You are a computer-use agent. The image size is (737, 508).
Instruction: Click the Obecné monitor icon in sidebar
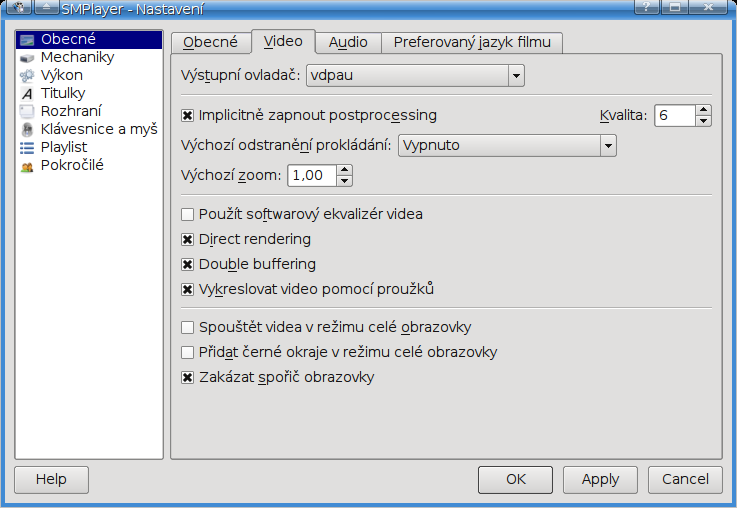point(27,40)
